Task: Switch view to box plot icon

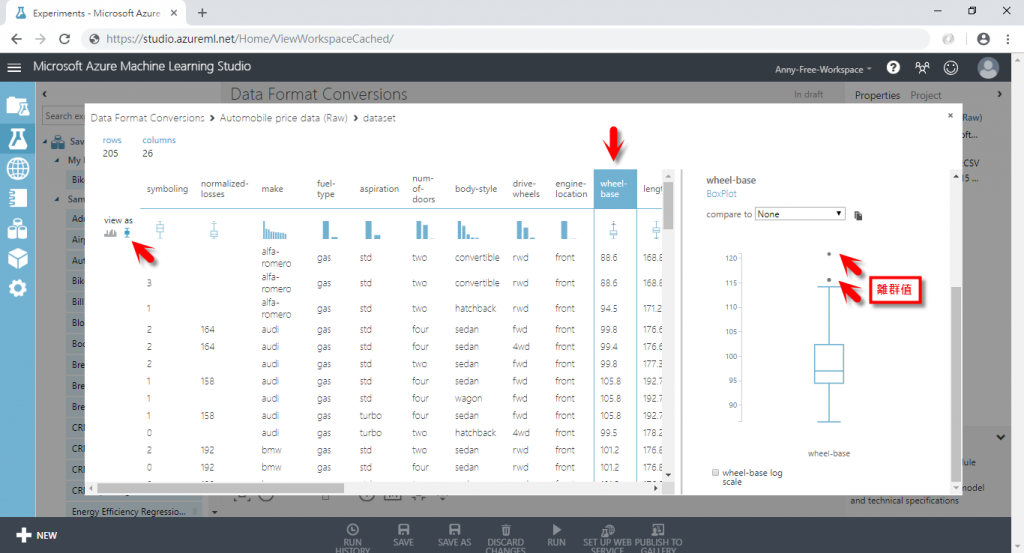Action: (127, 232)
